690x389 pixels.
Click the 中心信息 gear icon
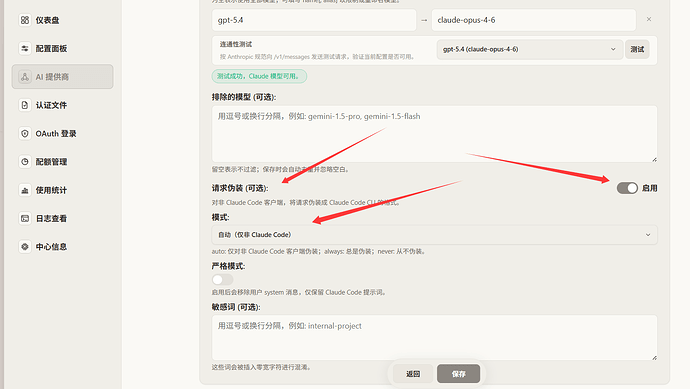[x=25, y=246]
